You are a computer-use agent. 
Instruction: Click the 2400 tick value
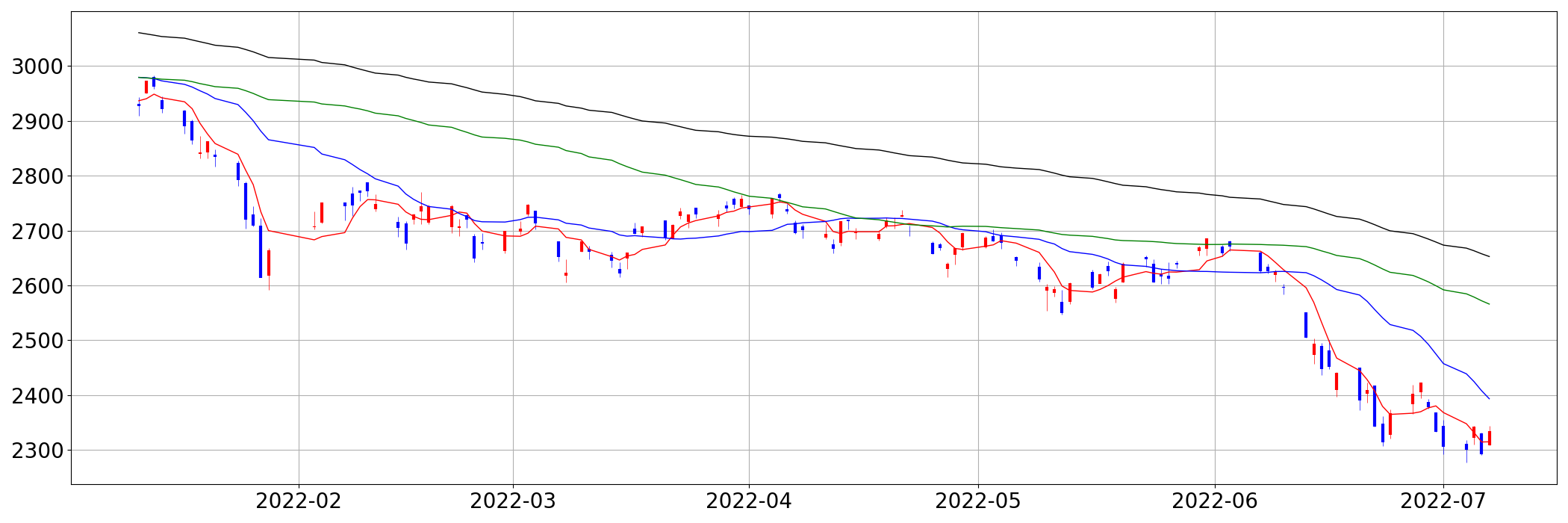click(37, 395)
